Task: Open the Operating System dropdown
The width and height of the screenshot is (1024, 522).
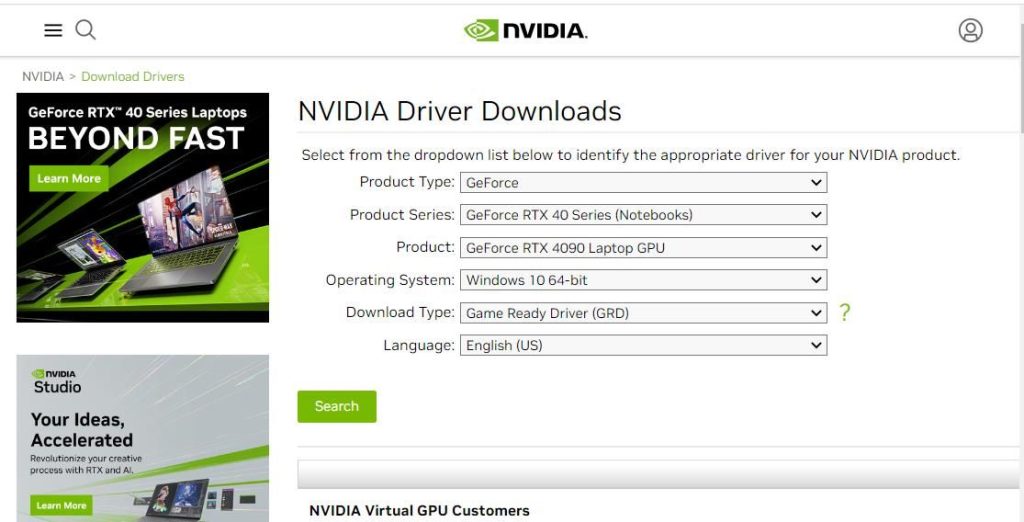Action: pyautogui.click(x=643, y=281)
